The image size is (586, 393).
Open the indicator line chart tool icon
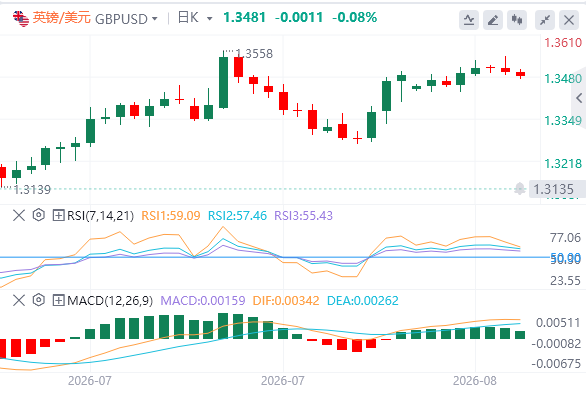tap(469, 20)
